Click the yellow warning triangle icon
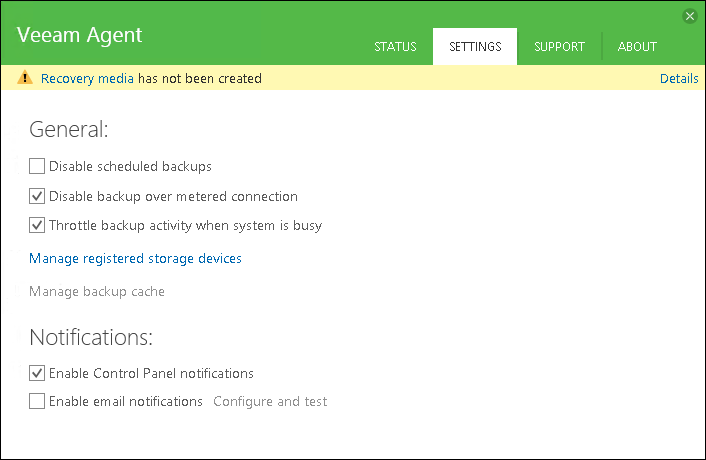Image resolution: width=706 pixels, height=460 pixels. (x=24, y=78)
